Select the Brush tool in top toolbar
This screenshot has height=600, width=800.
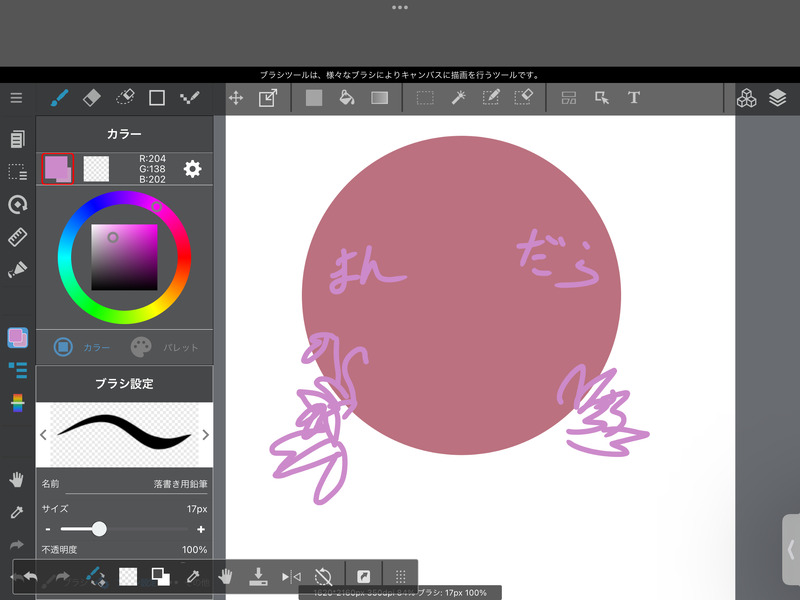pos(60,97)
